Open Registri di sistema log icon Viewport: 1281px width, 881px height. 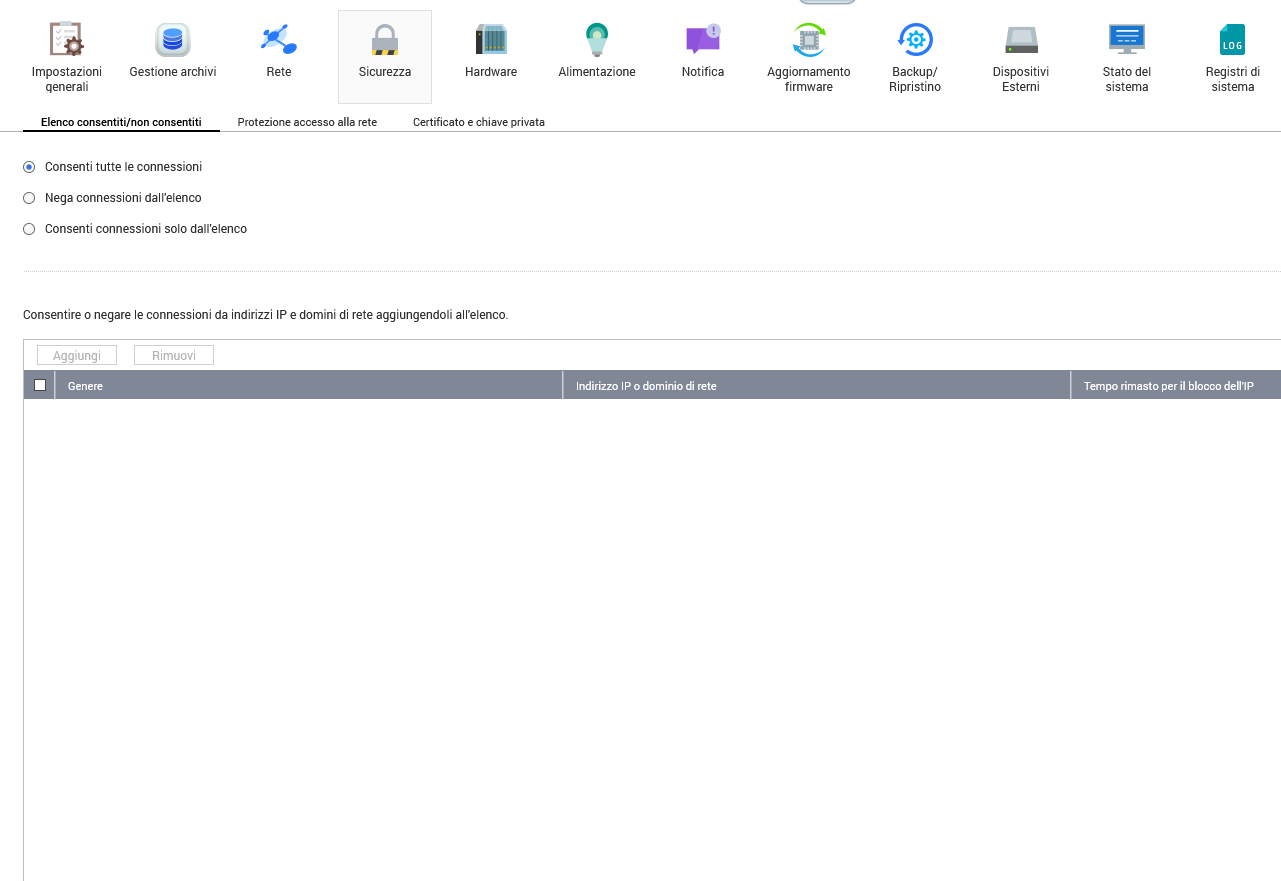click(x=1233, y=40)
